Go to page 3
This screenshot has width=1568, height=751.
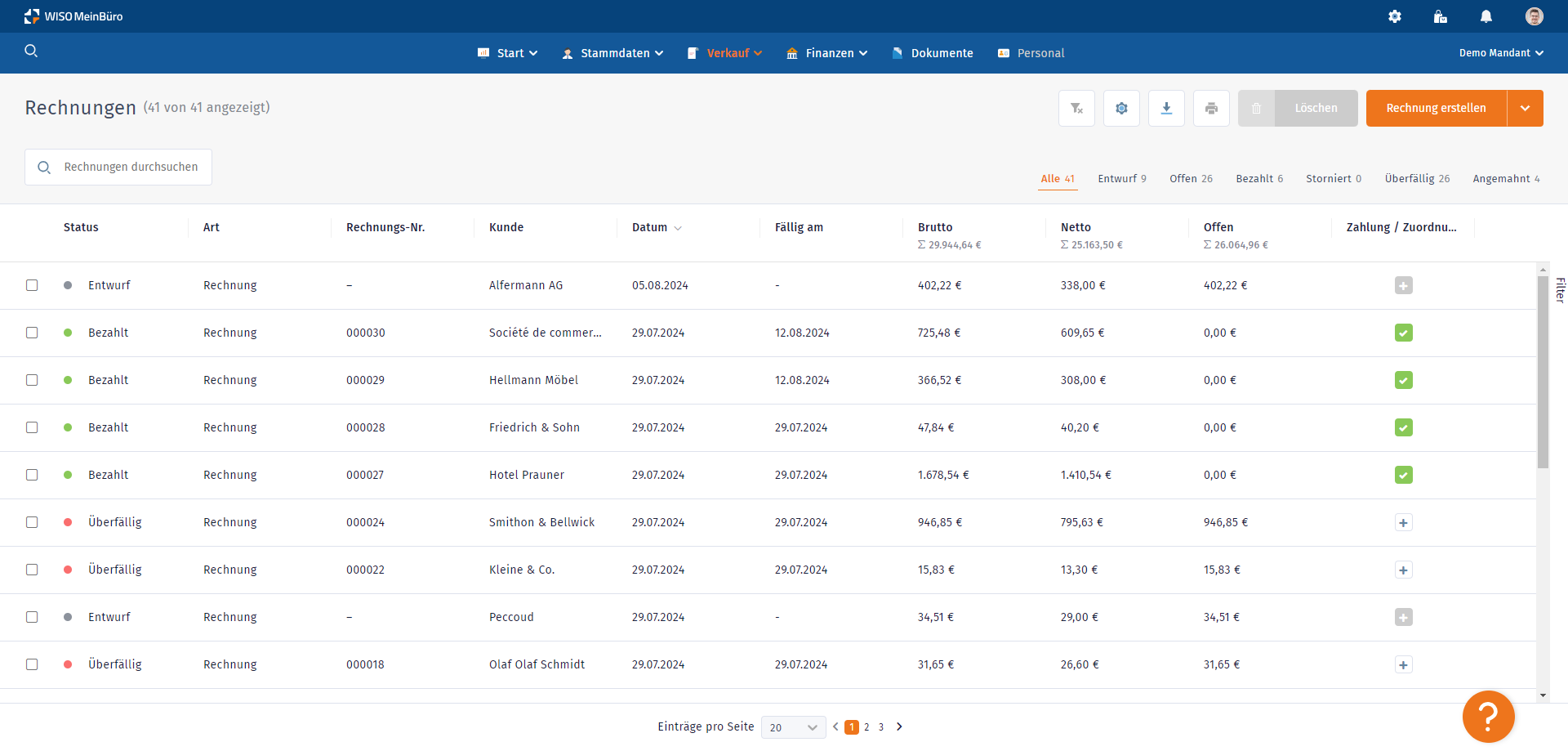pyautogui.click(x=881, y=727)
